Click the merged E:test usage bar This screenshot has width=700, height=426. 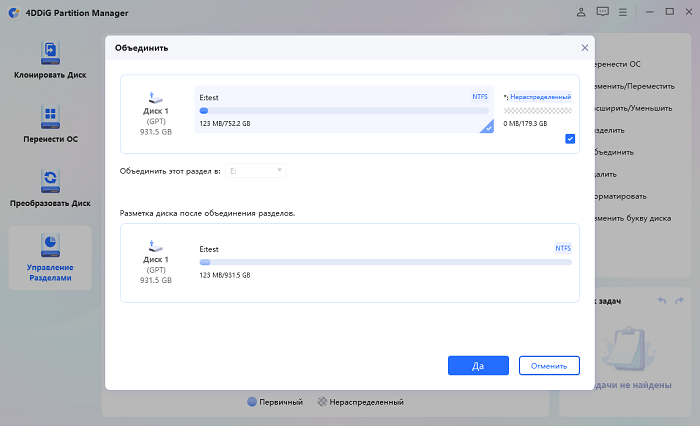click(x=385, y=263)
